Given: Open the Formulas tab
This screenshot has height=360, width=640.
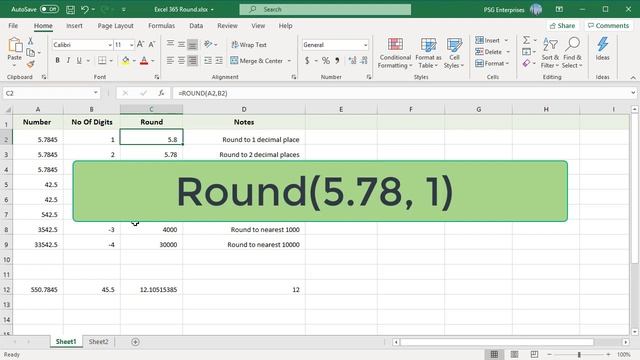Looking at the screenshot, I should tap(161, 26).
